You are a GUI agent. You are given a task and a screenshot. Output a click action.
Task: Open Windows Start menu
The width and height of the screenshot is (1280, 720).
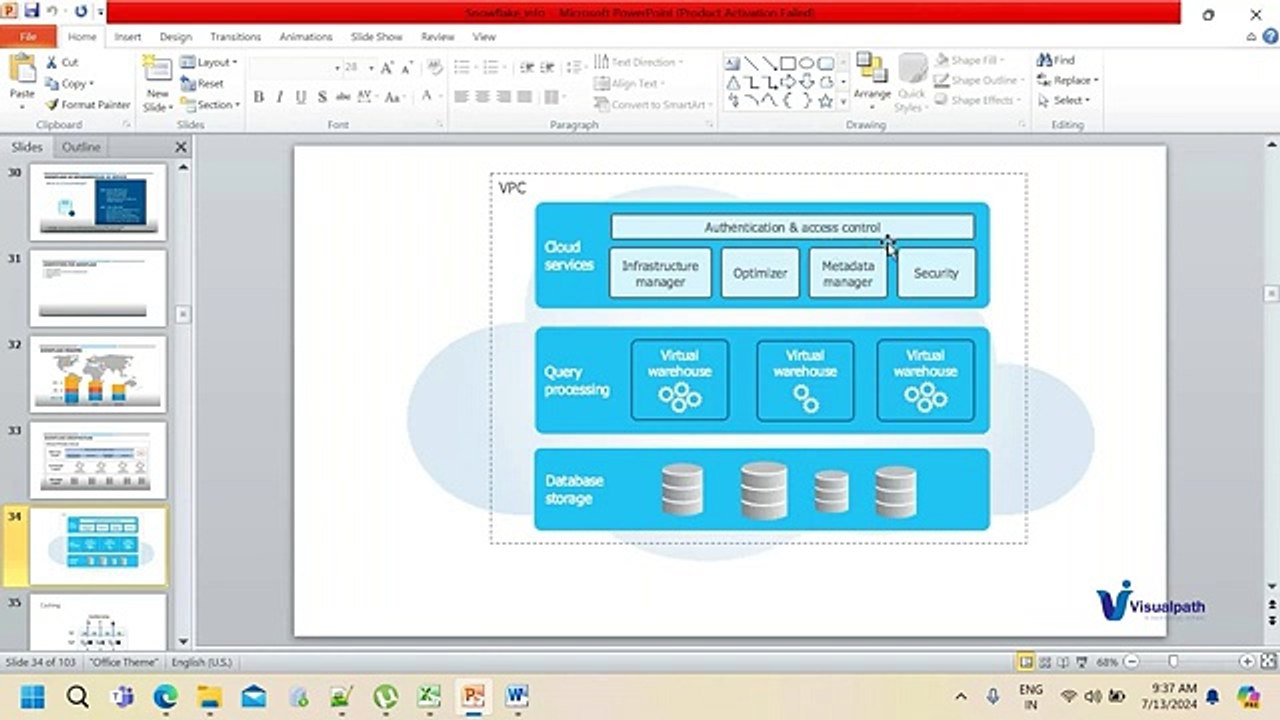tap(33, 696)
